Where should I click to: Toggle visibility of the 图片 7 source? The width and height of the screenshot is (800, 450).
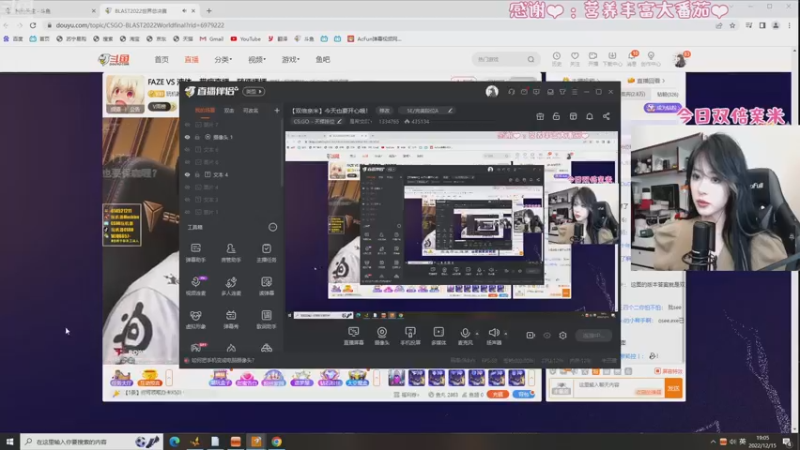(187, 124)
